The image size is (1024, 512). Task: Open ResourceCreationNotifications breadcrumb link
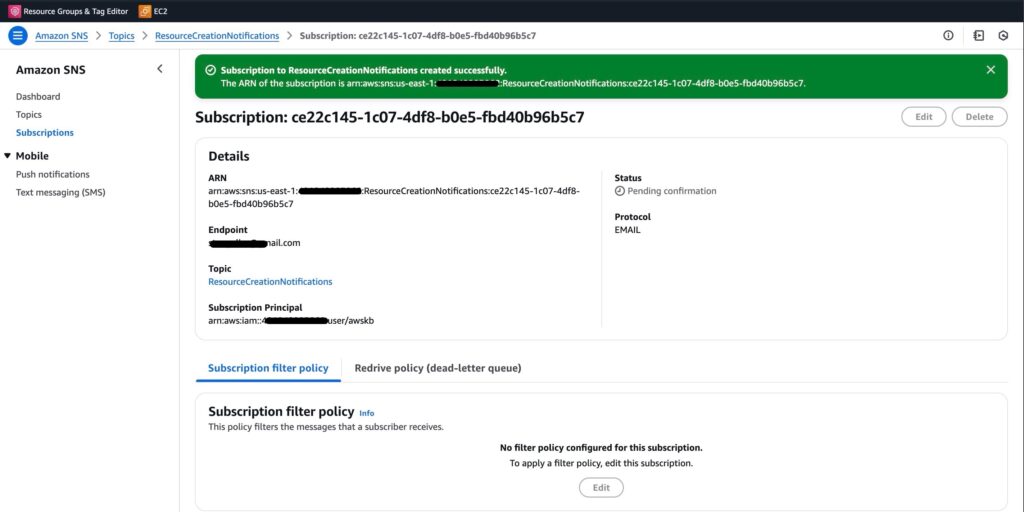[217, 36]
